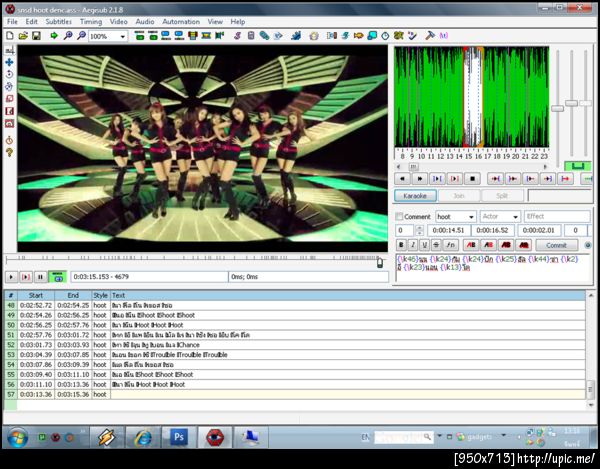Save subtitles with floppy disk icon

(x=36, y=36)
